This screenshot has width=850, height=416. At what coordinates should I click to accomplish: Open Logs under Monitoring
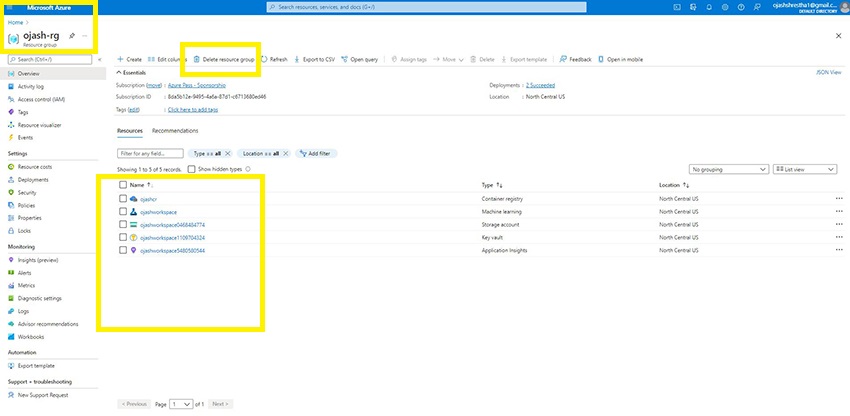click(x=23, y=311)
